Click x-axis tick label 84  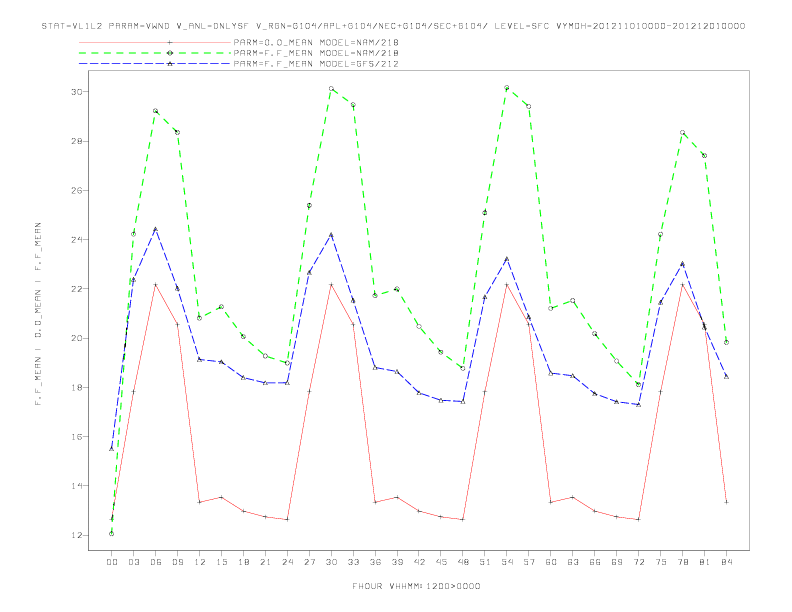point(726,562)
